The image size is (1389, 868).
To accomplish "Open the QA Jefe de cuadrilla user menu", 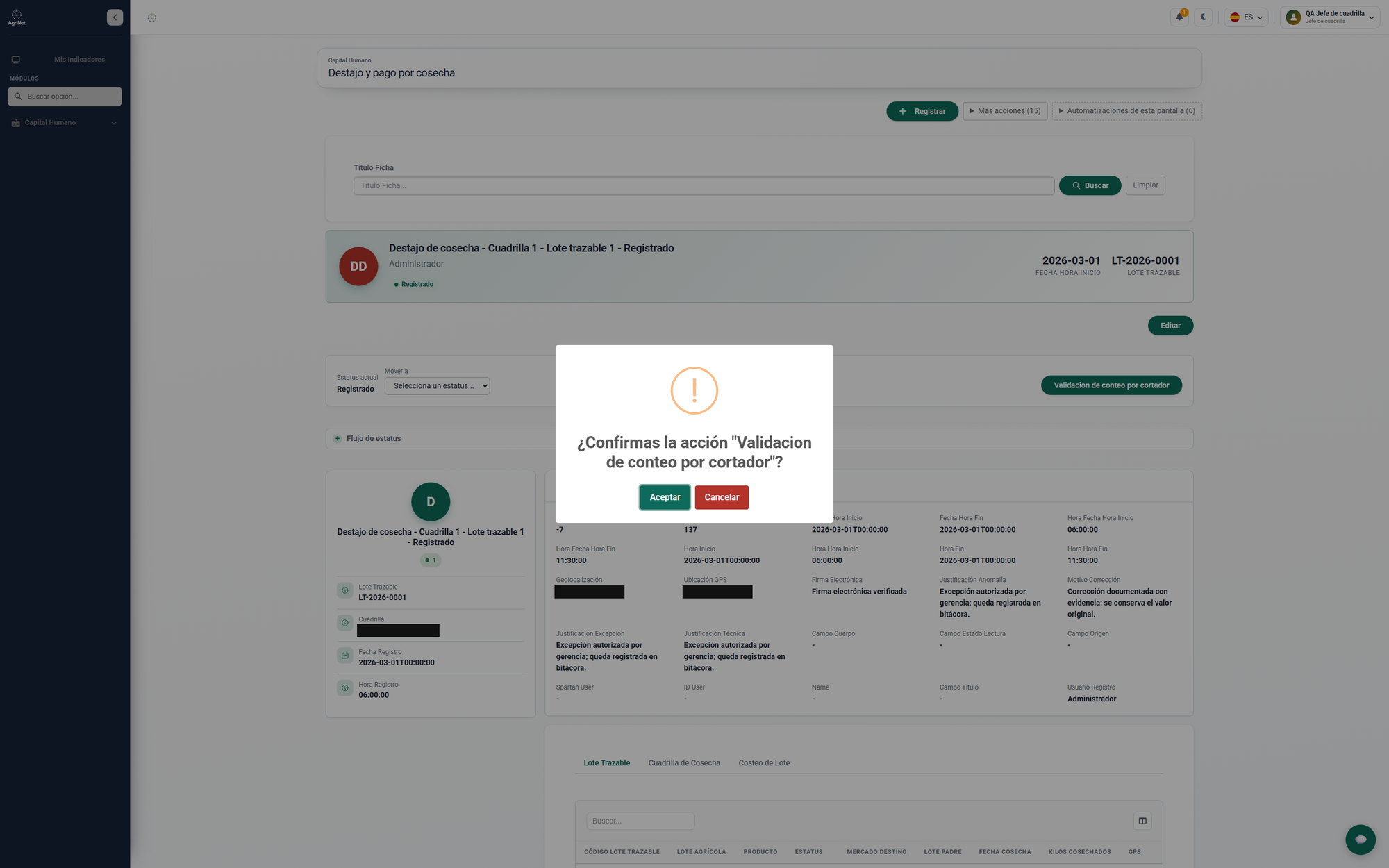I will [x=1329, y=17].
